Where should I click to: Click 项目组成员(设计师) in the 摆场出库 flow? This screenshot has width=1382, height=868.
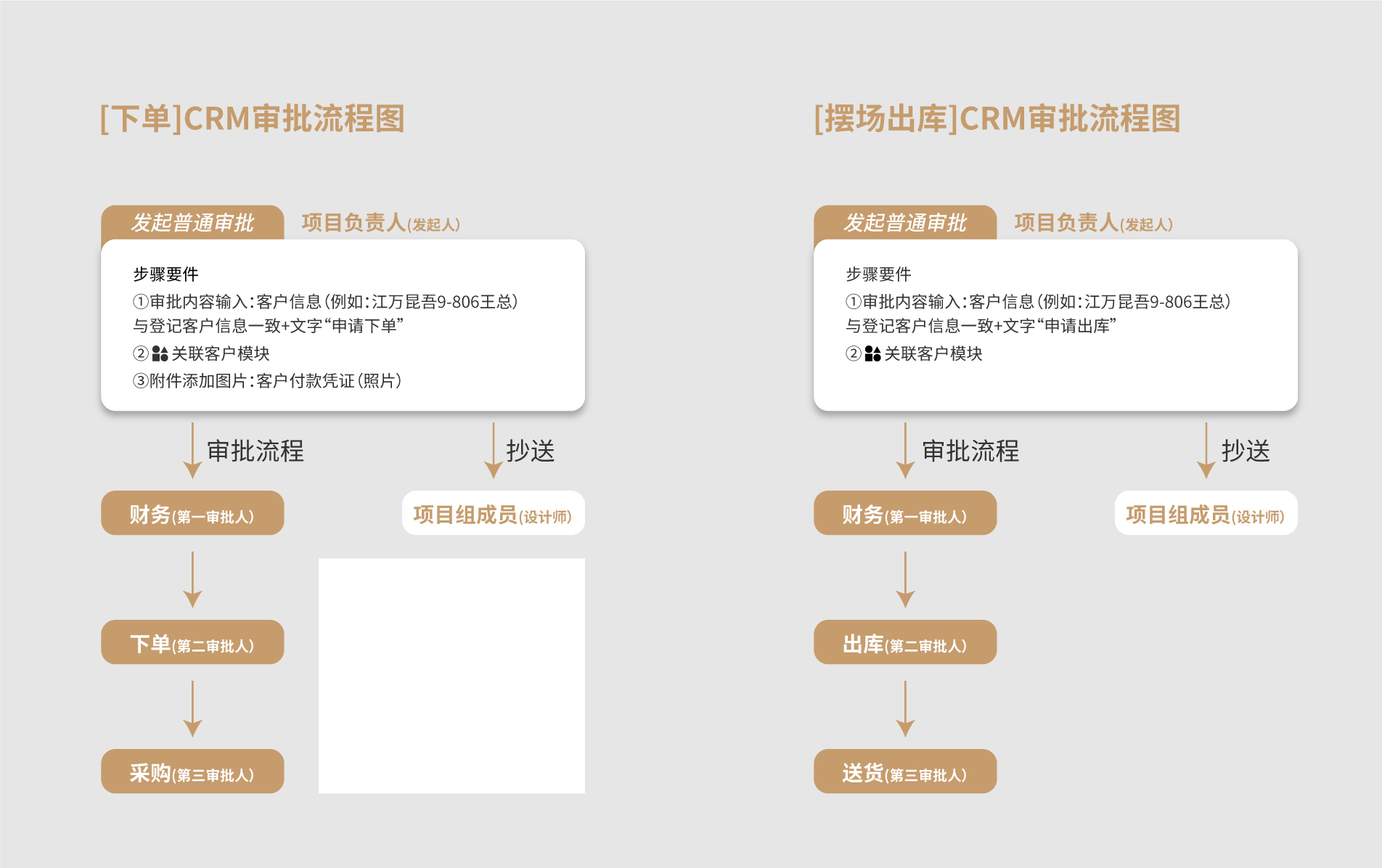[x=1206, y=513]
